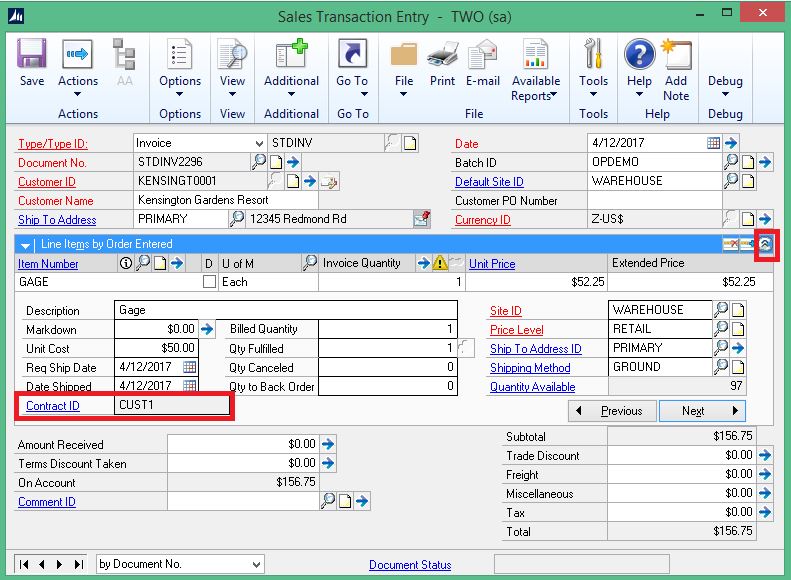The width and height of the screenshot is (791, 580).
Task: Click the note icon beside Customer ID field
Action: point(293,181)
